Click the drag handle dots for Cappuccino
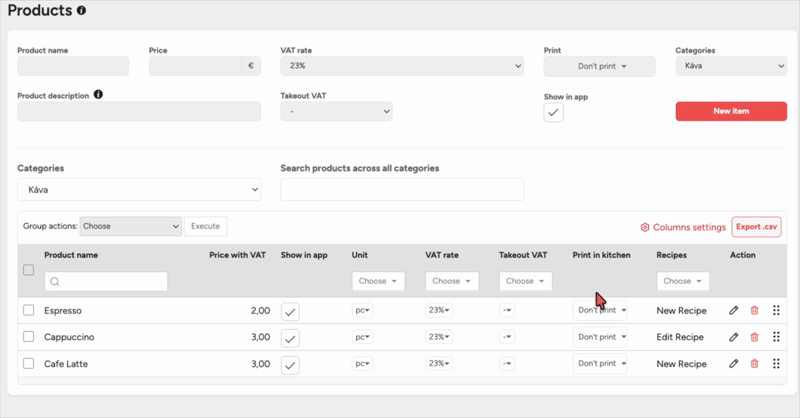The width and height of the screenshot is (800, 418). (776, 337)
